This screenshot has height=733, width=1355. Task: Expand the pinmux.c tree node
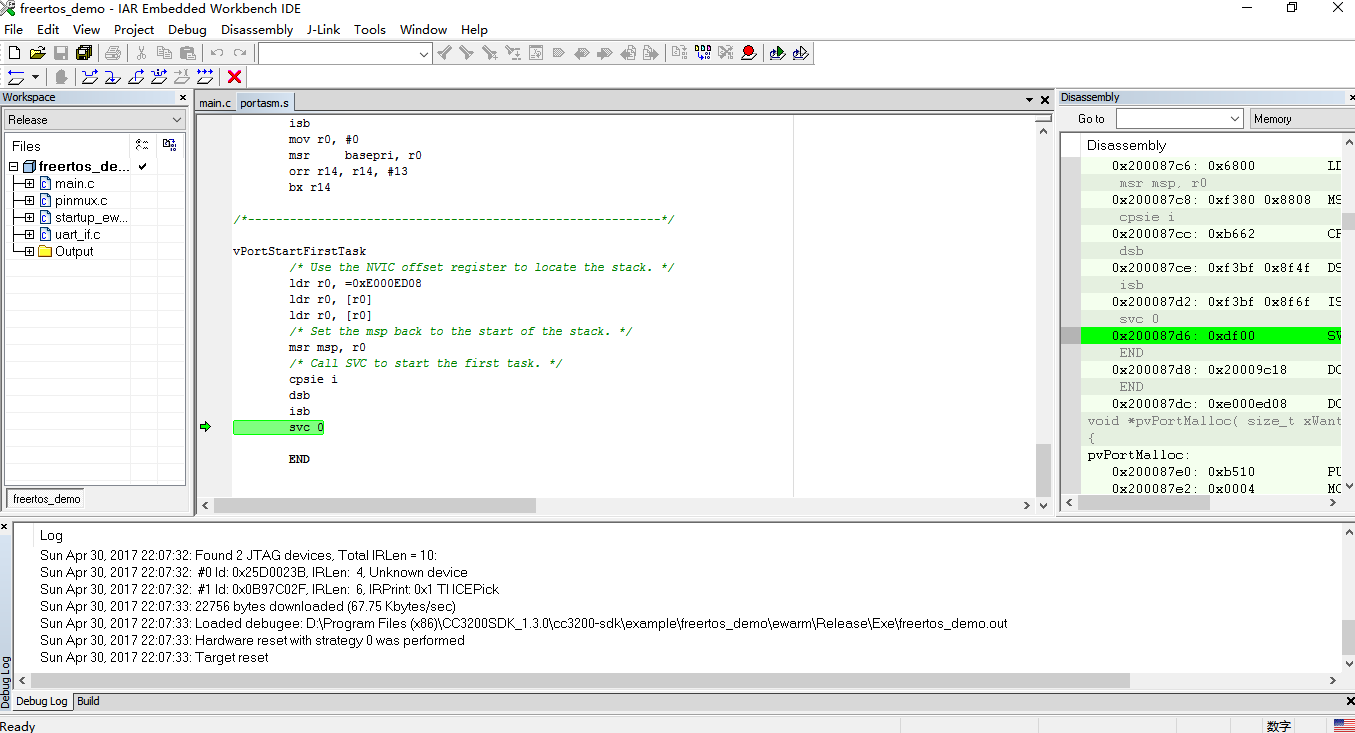pos(30,201)
